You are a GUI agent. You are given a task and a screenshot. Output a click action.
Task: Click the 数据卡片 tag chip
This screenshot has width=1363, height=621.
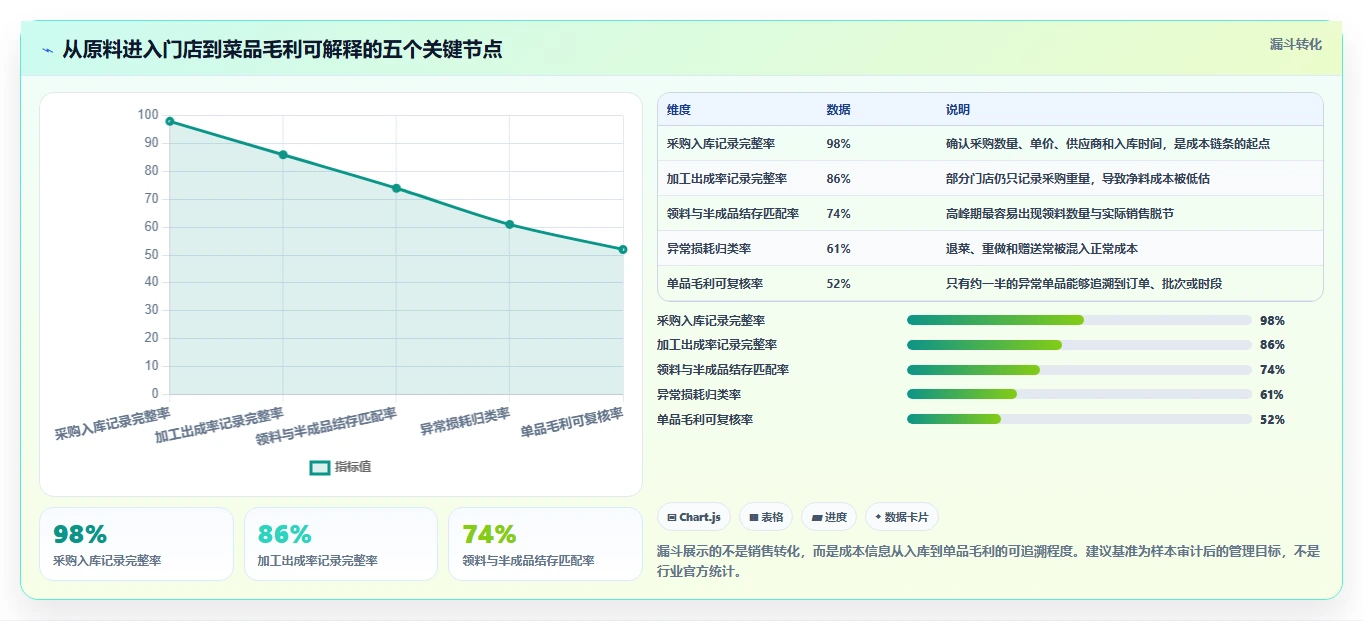tap(901, 517)
